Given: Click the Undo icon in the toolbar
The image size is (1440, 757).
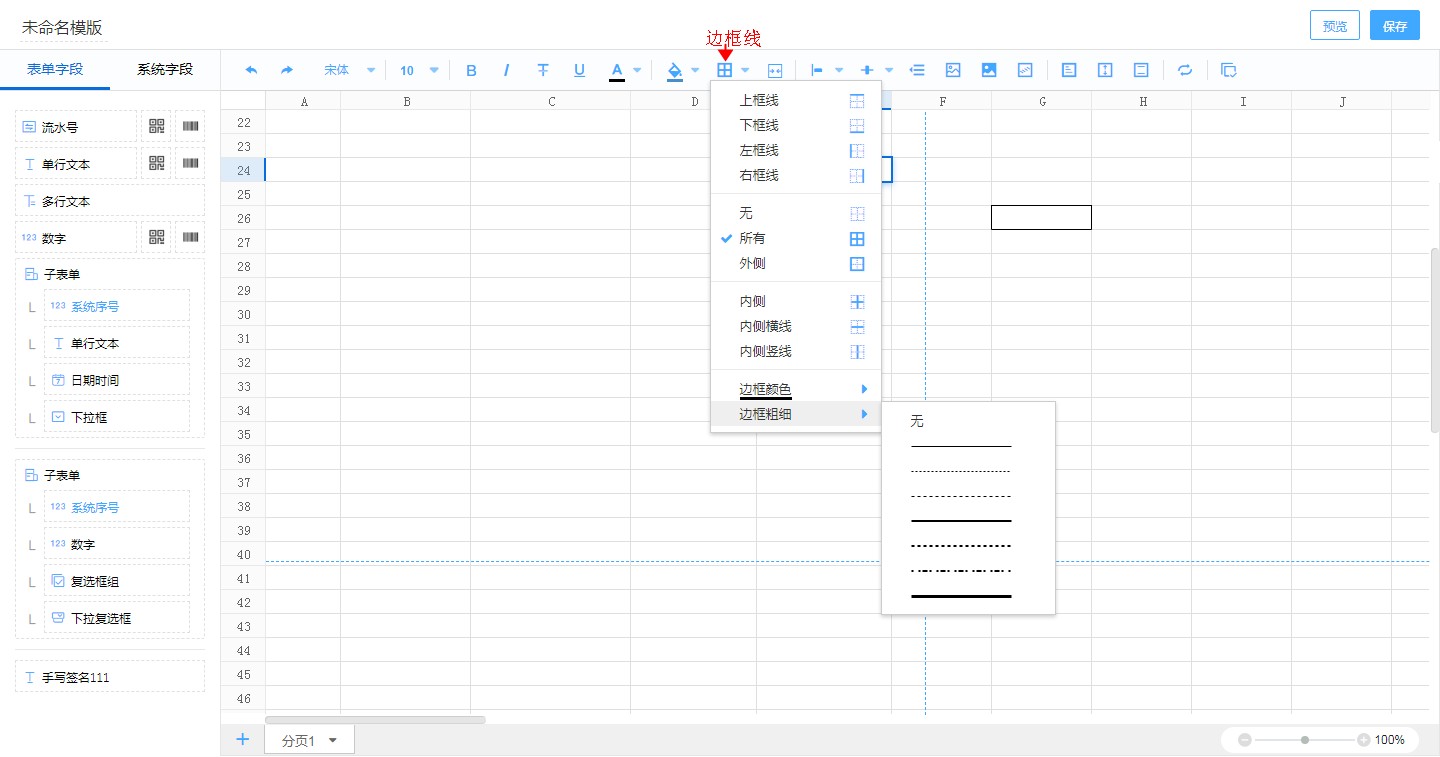Looking at the screenshot, I should (251, 70).
